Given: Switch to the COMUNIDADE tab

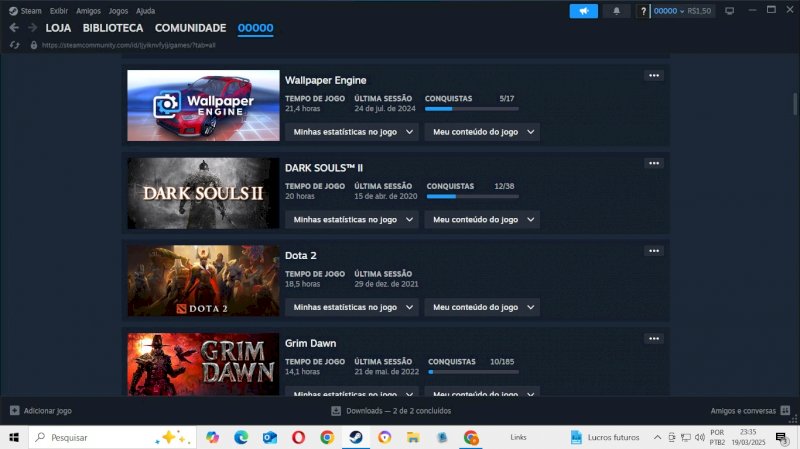Looking at the screenshot, I should (x=190, y=28).
